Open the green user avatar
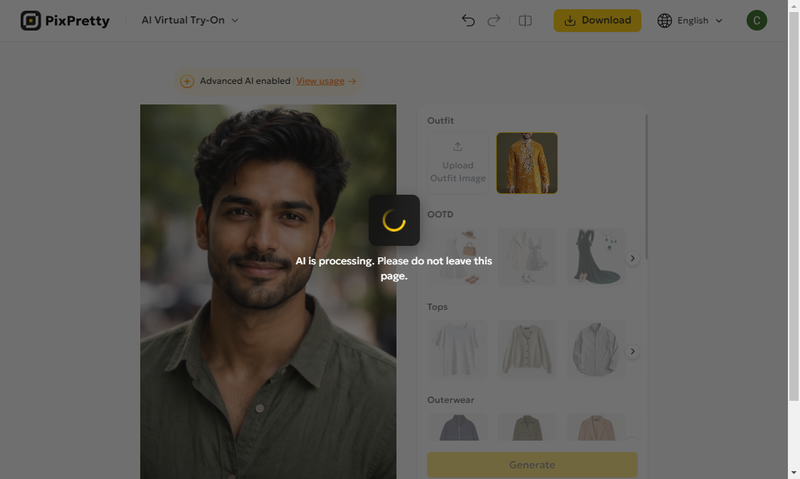Screen dimensions: 800x479 (757, 20)
